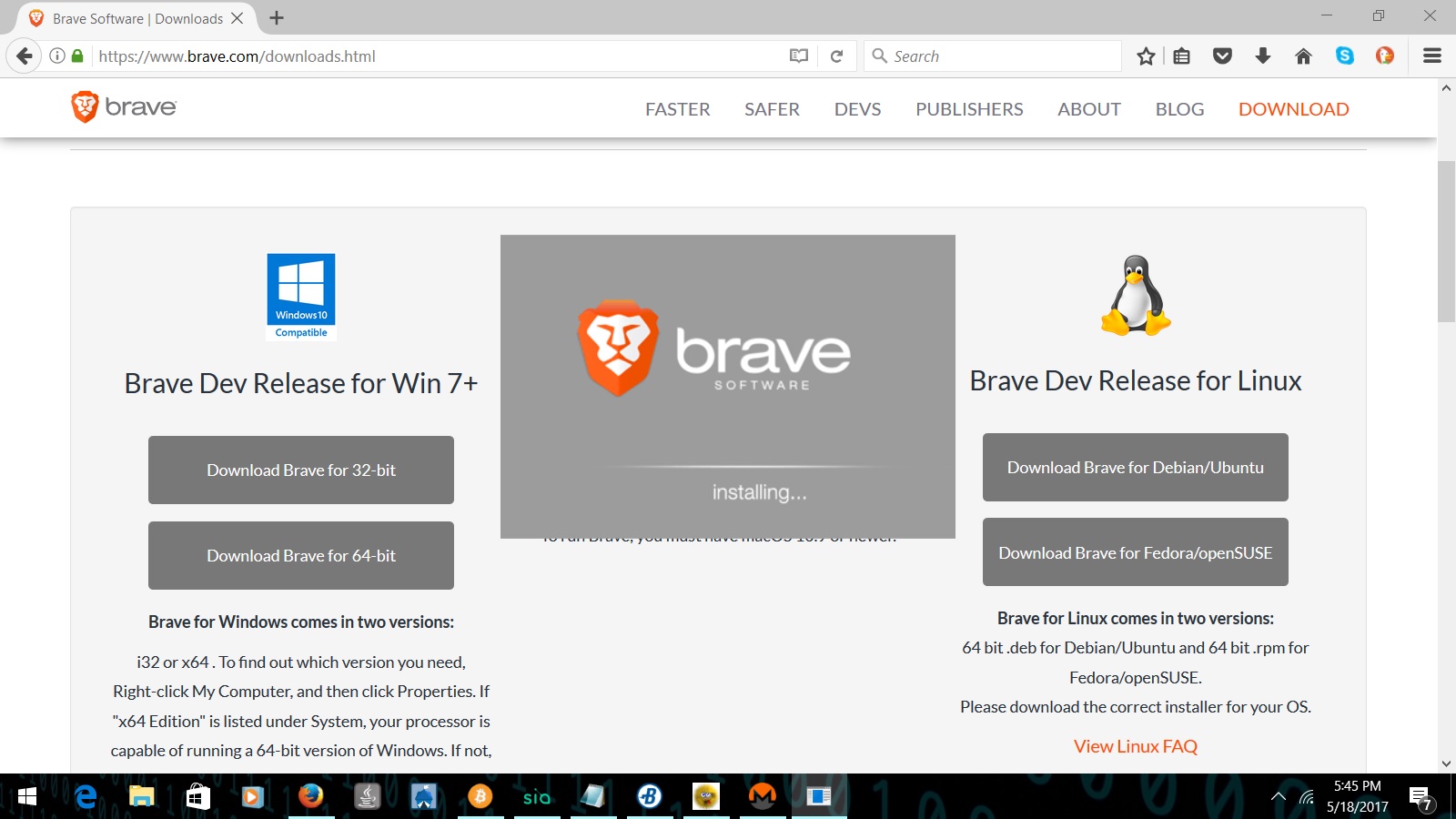
Task: Open Firefox hamburger menu
Action: click(x=1432, y=56)
